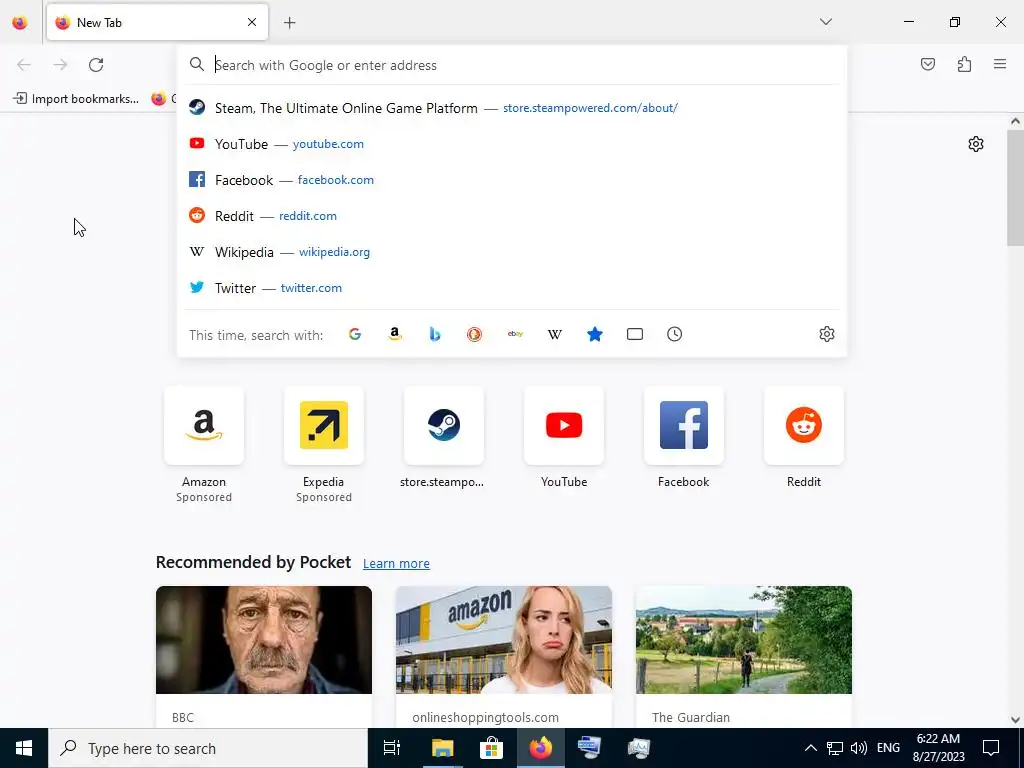Open a new tab with plus button

[290, 23]
